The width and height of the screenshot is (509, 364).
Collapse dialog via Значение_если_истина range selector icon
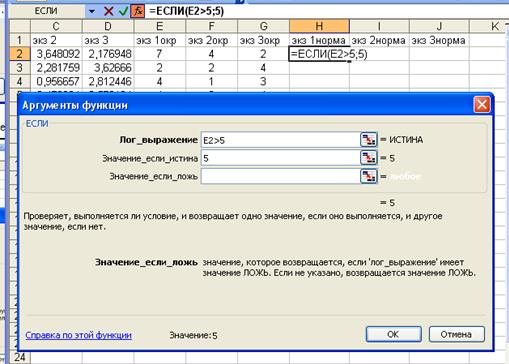368,158
